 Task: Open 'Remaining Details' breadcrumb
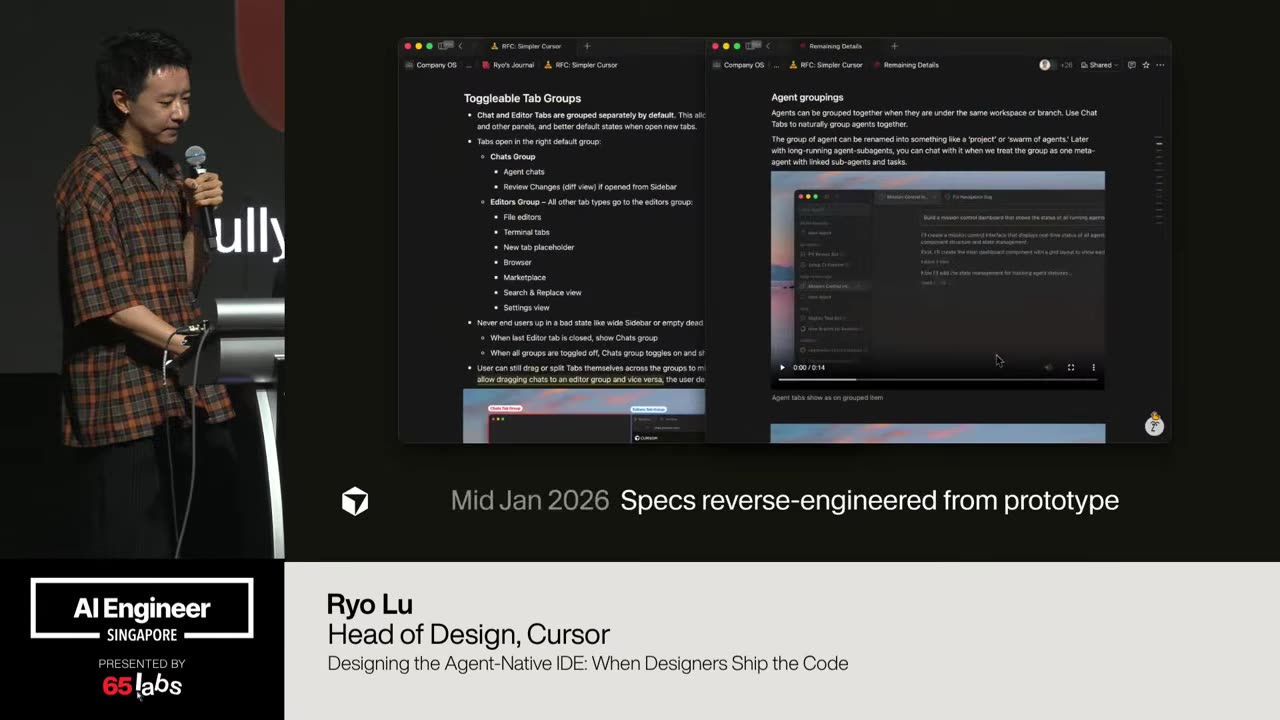click(906, 65)
